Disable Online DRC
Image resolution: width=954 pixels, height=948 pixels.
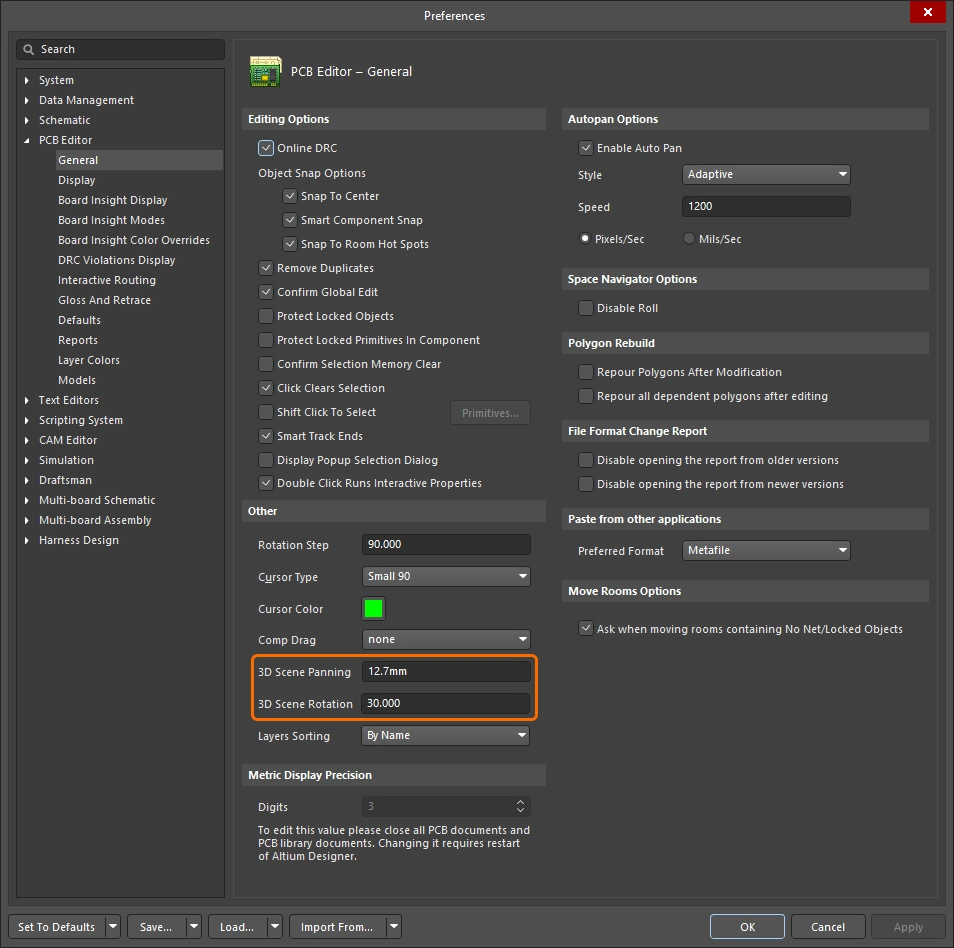(x=266, y=147)
